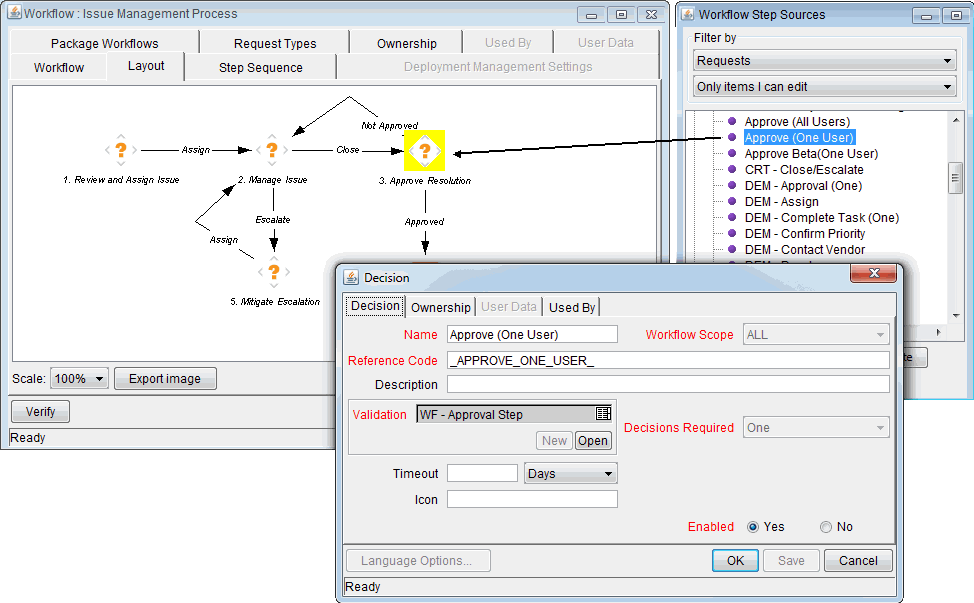Click the Validation field list icon
This screenshot has height=603, width=974.
pyautogui.click(x=603, y=414)
